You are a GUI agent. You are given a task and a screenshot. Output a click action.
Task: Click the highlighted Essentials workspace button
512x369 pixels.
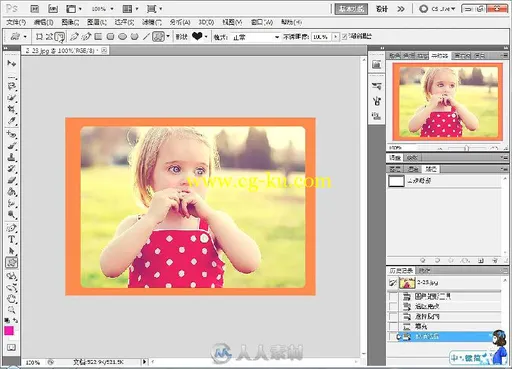tap(351, 9)
